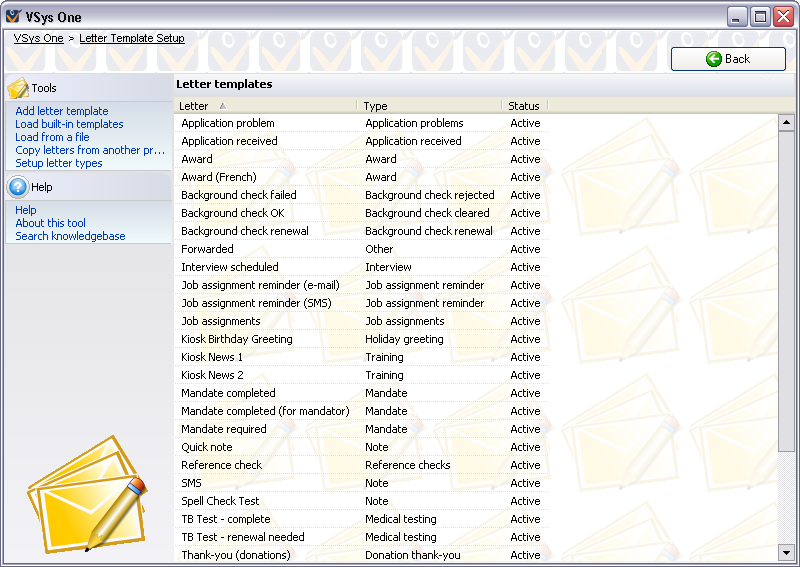Click Load built-in templates link

[x=69, y=124]
